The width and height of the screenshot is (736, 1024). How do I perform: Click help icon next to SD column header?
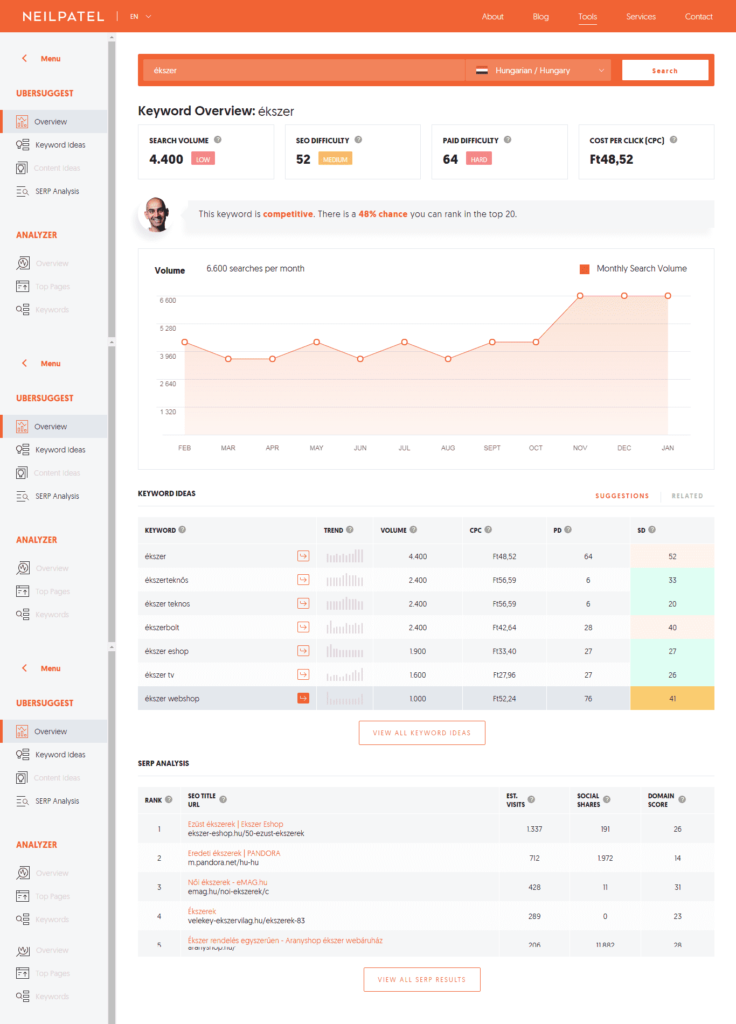[x=652, y=530]
